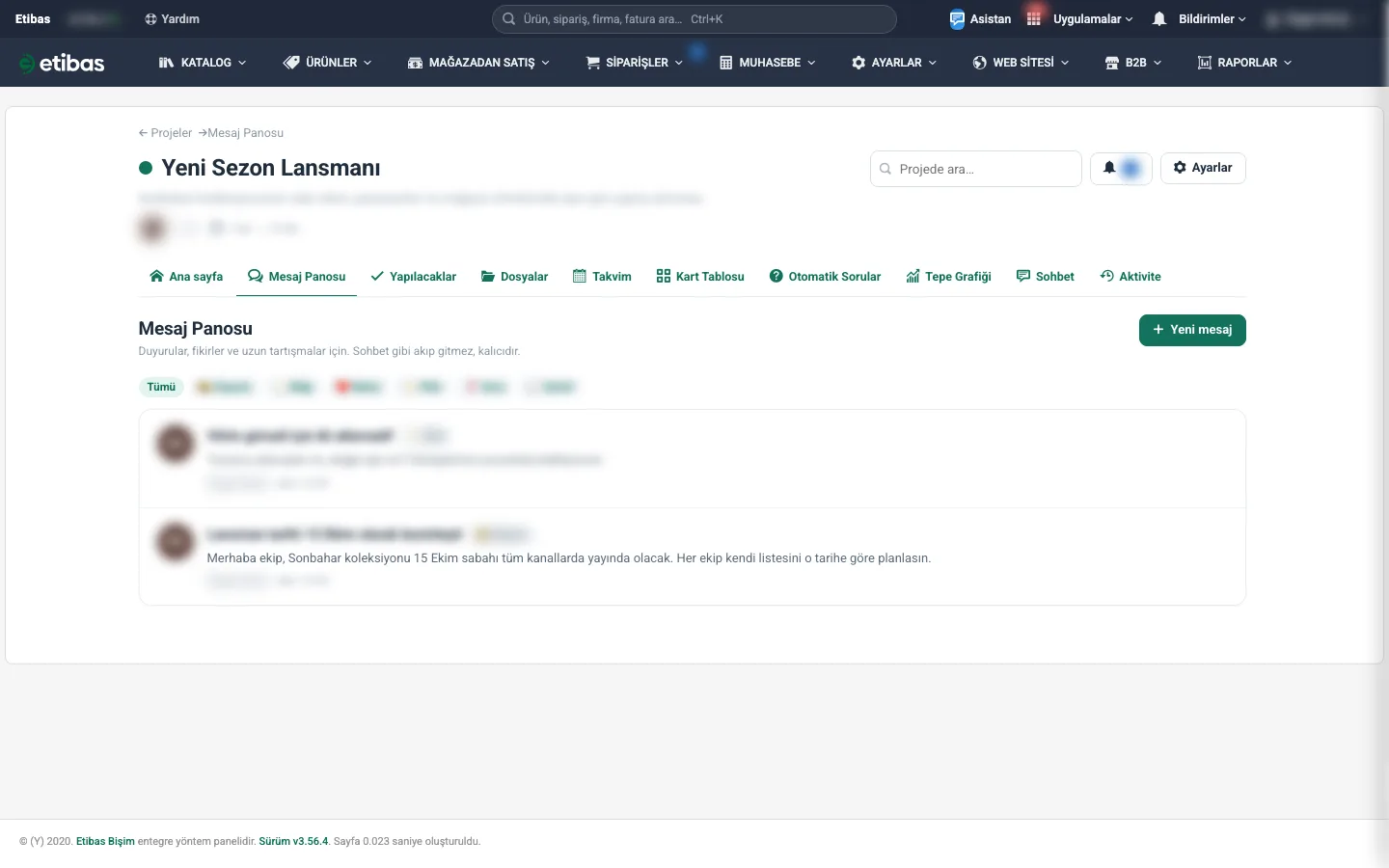Click the Mesaj Panosu breadcrumb
1389x868 pixels.
pos(245,133)
